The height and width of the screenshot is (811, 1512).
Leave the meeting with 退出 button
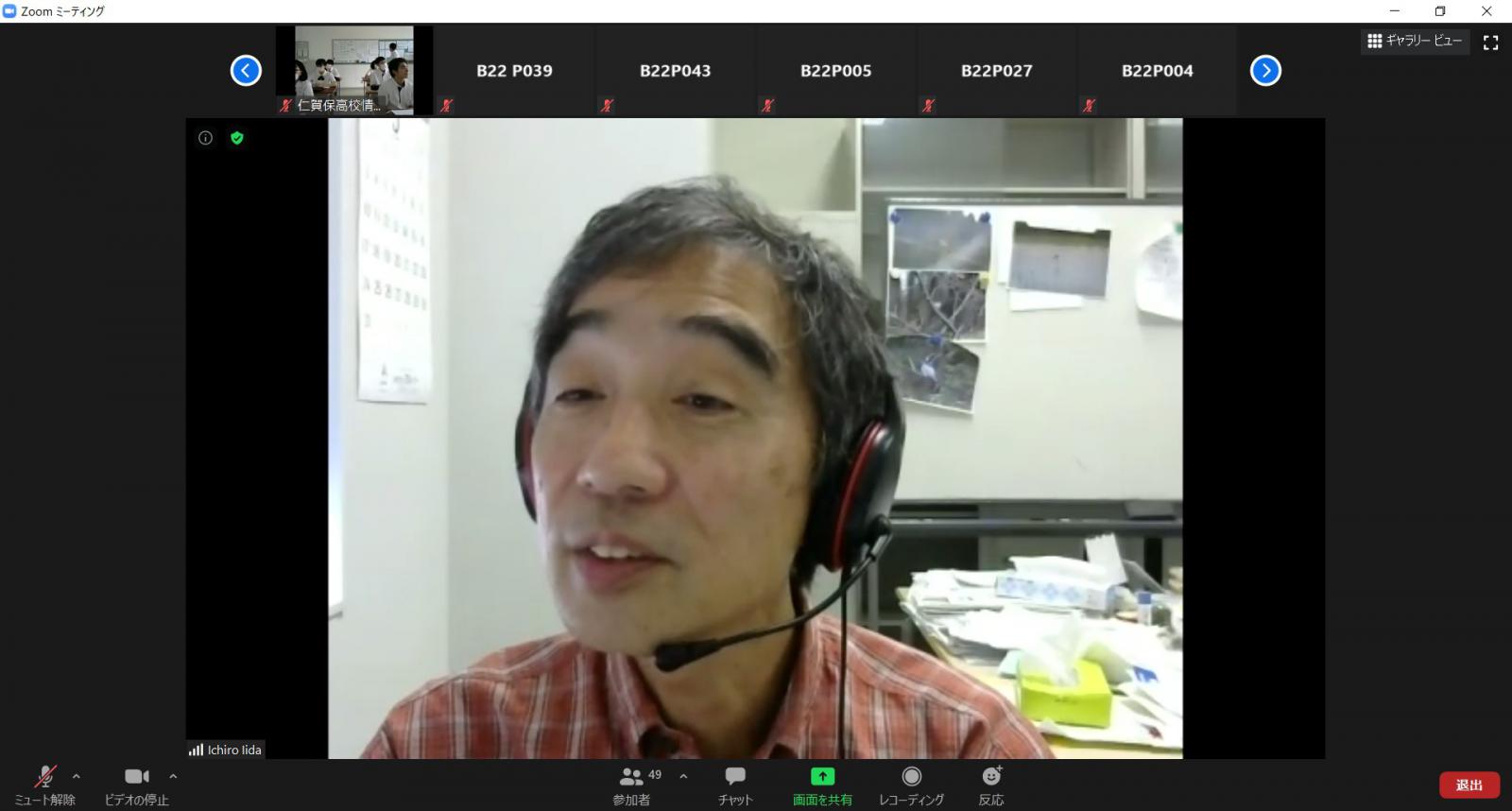[x=1469, y=785]
